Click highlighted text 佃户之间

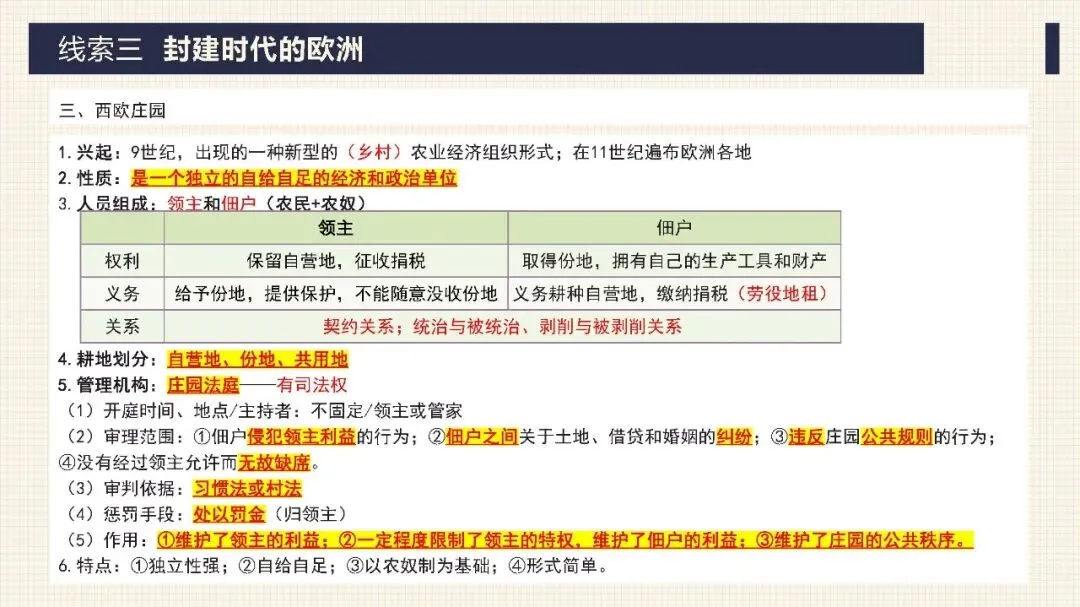click(x=481, y=437)
